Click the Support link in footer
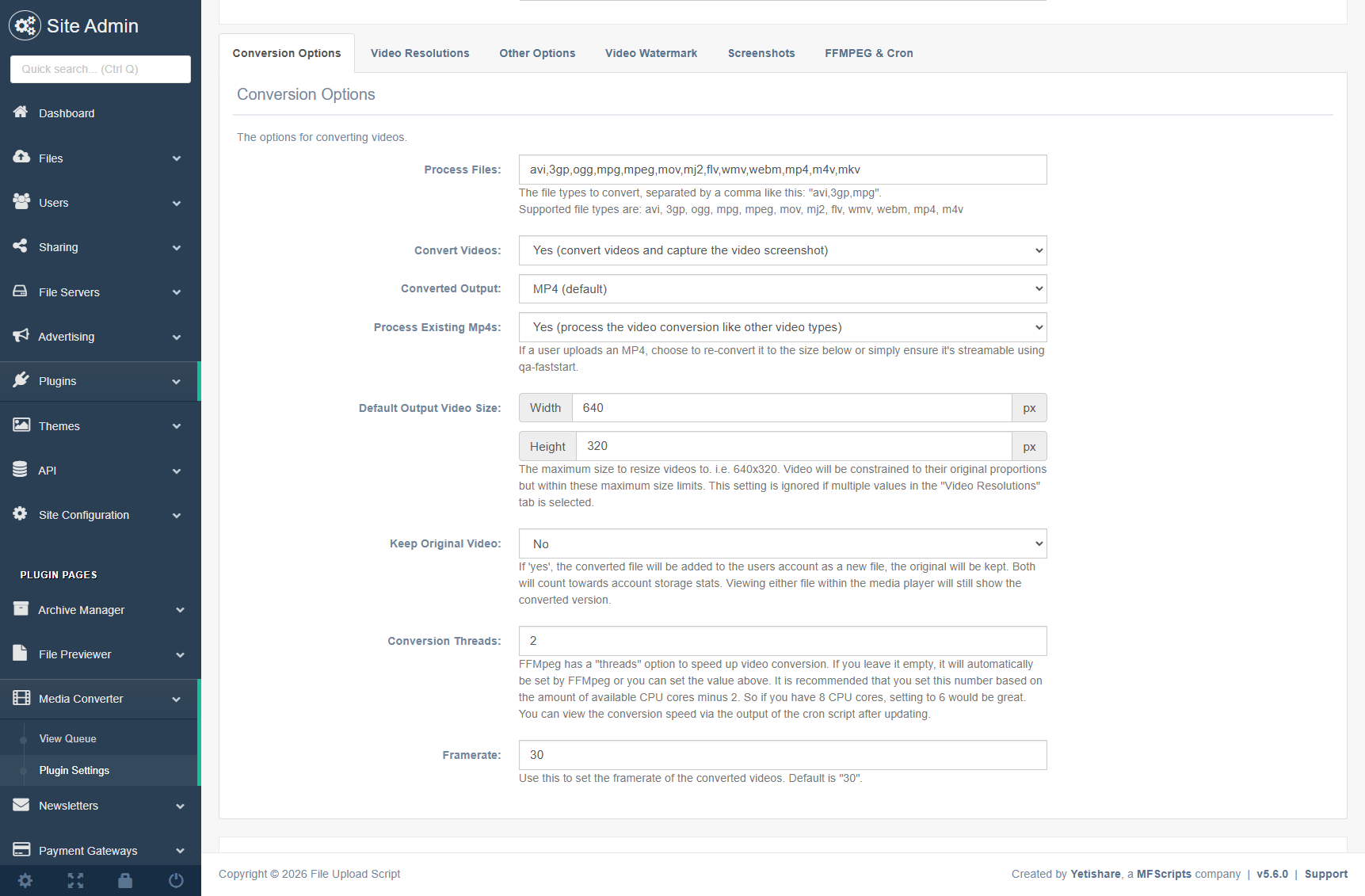This screenshot has height=896, width=1365. click(1325, 874)
